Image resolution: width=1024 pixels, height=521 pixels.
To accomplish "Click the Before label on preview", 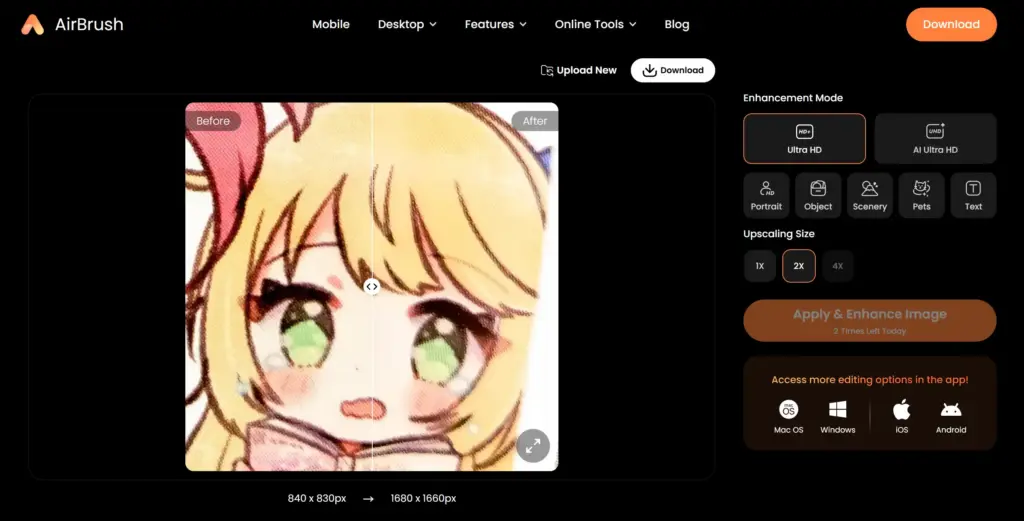I will click(x=213, y=121).
